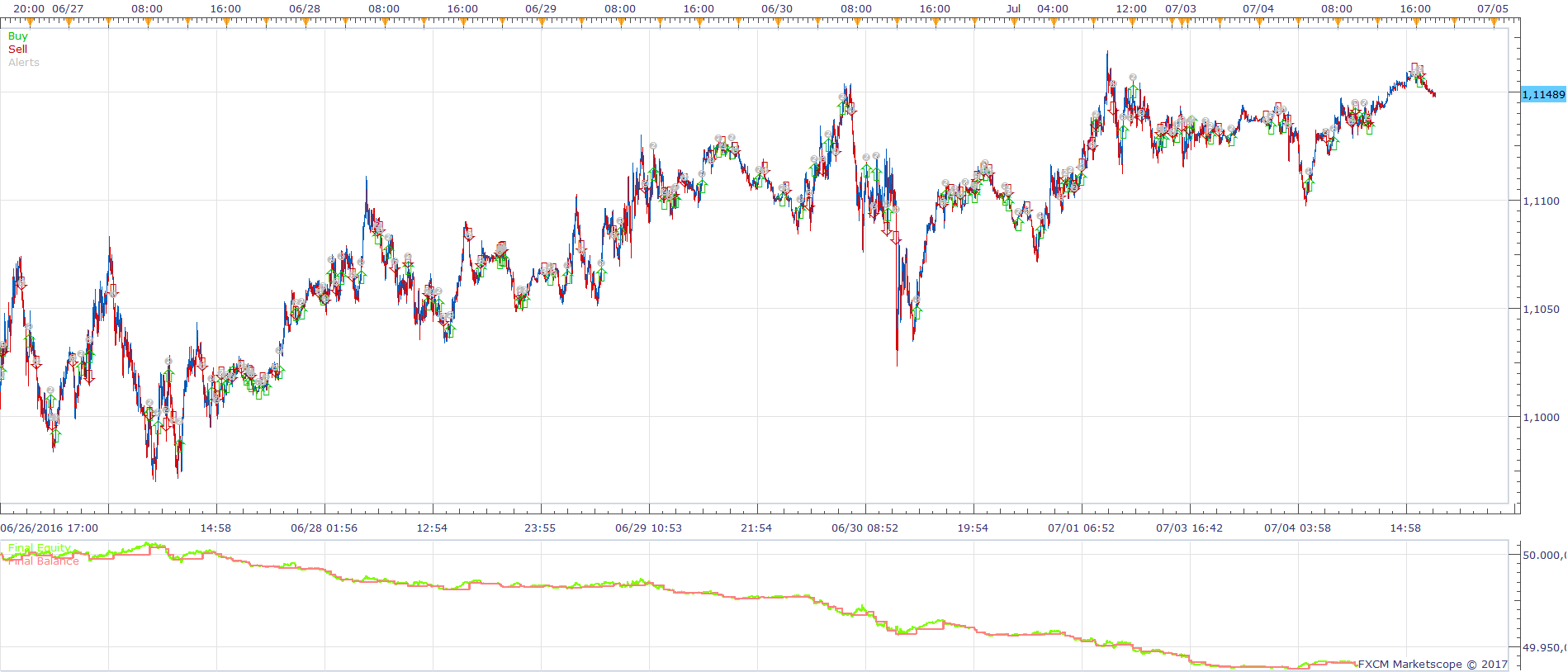Click the 20:00 time label on top axis
This screenshot has height=672, width=1568.
pos(29,9)
